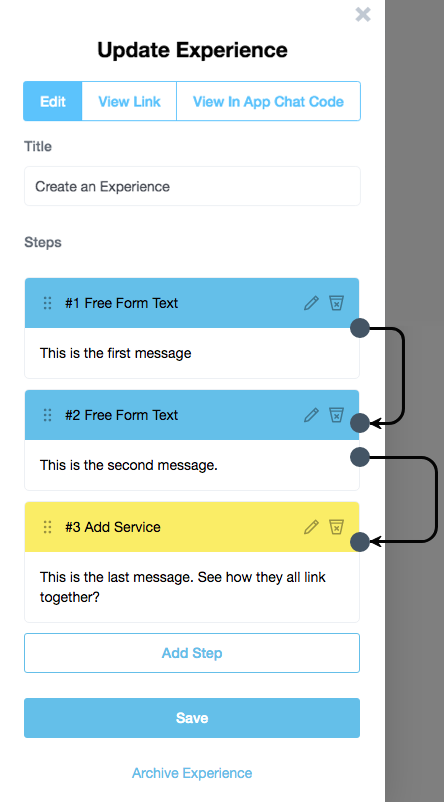444x802 pixels.
Task: Open the editor for #3 Add Service
Action: (x=311, y=527)
